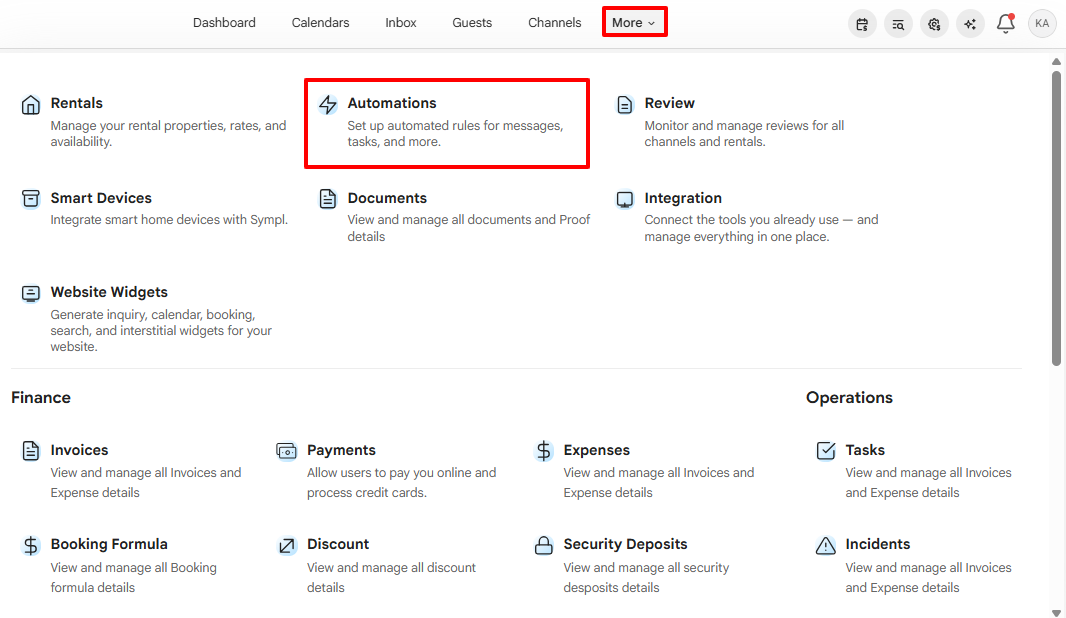Click the Smart Devices box icon

pyautogui.click(x=31, y=199)
